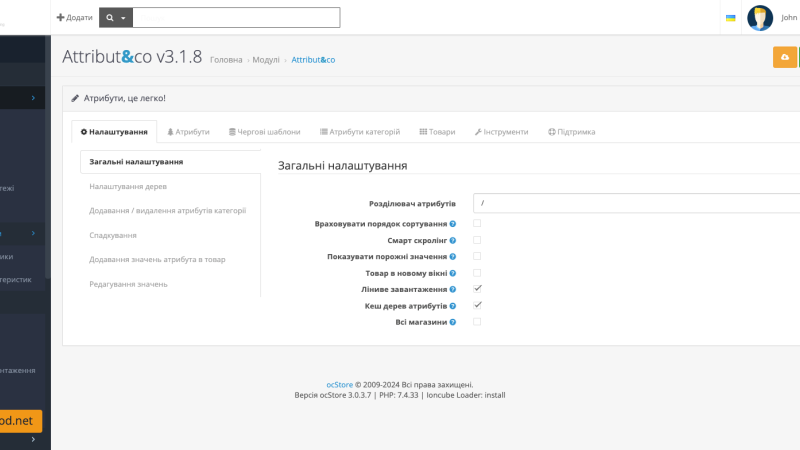Click the orange cloud upload button
The height and width of the screenshot is (450, 800).
point(785,57)
